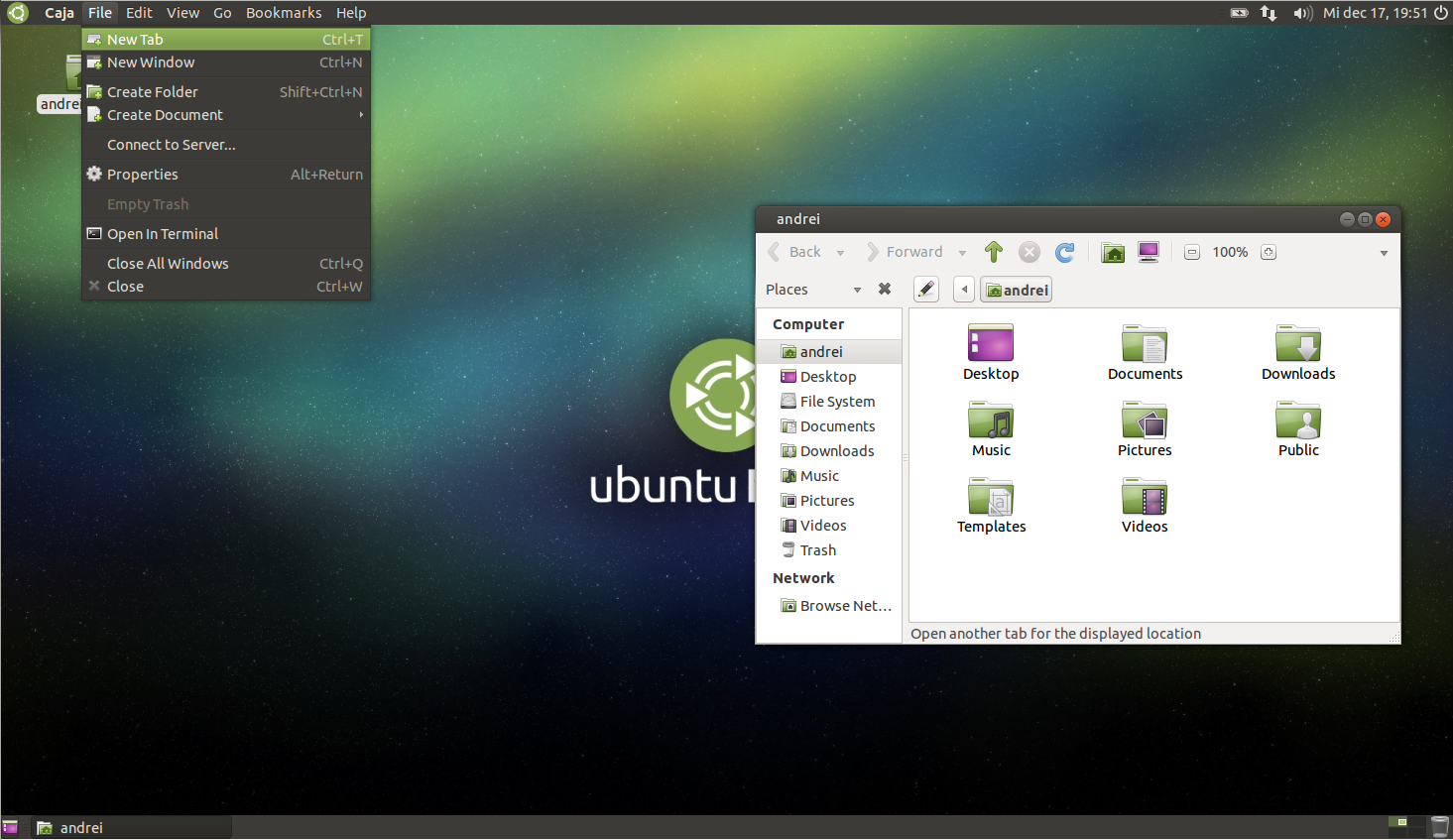Screen dimensions: 1453x840
Task: Click the Stop loading icon
Action: tap(1029, 251)
